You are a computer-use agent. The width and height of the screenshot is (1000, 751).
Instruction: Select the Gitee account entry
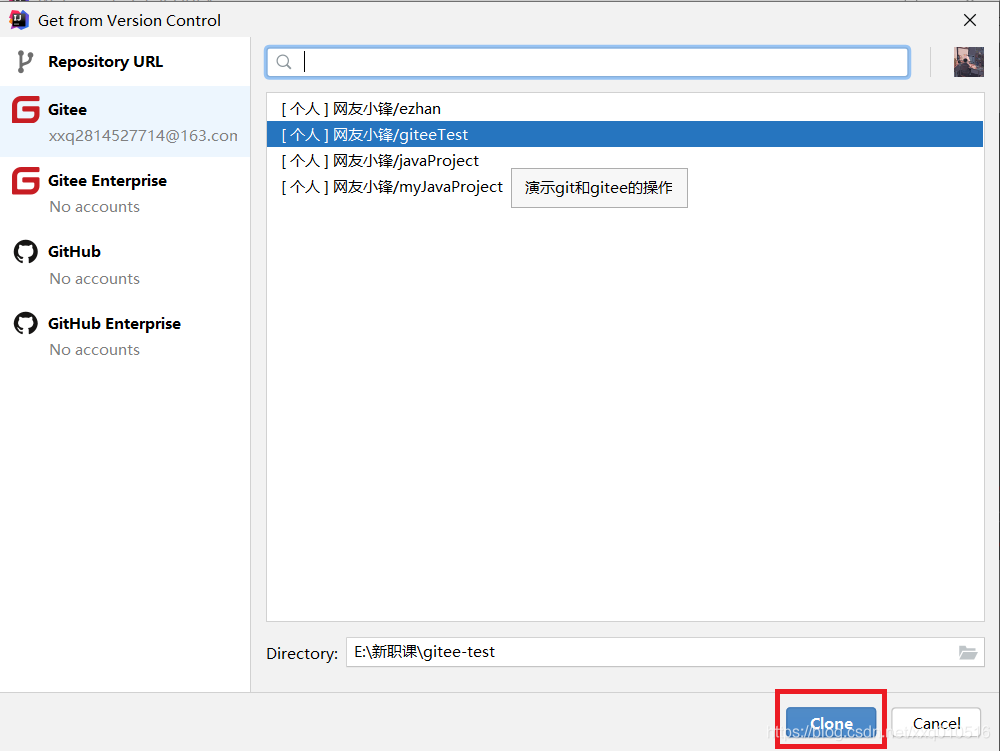coord(125,121)
